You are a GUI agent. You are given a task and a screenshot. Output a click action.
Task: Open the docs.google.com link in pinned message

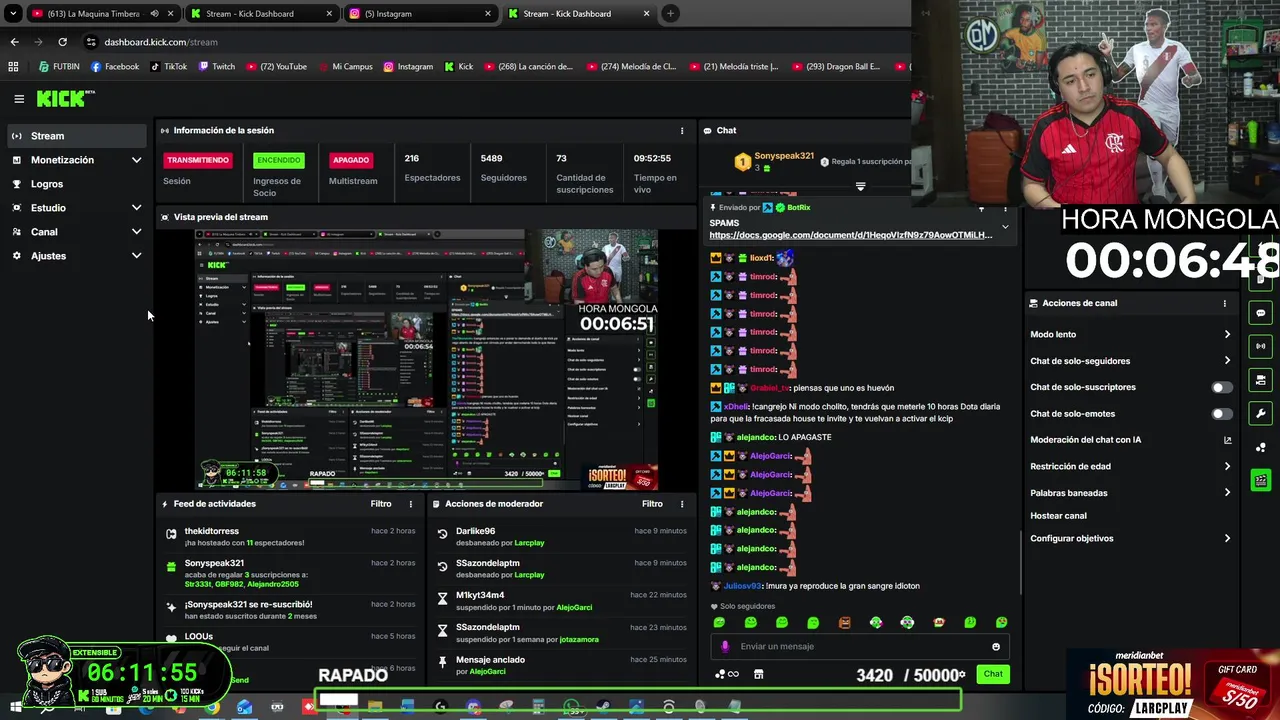point(850,236)
